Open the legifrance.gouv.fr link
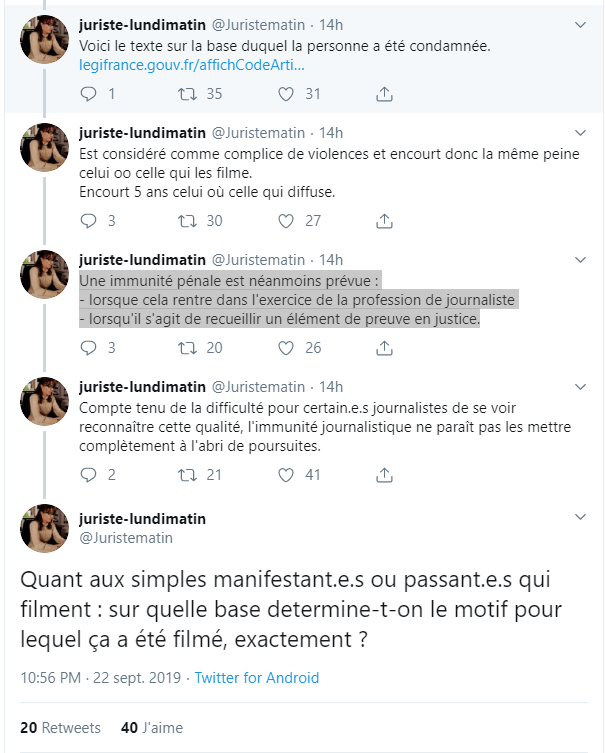Viewport: 605px width, 753px height. coord(191,64)
